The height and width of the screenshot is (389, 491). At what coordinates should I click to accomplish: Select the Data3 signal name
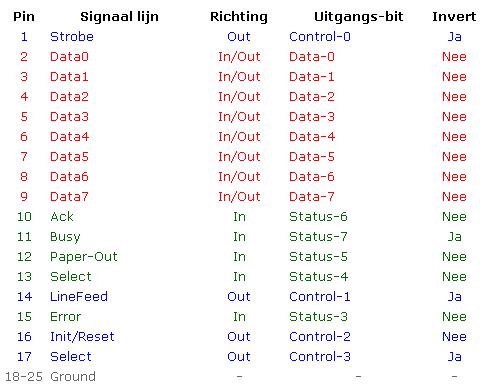point(69,117)
